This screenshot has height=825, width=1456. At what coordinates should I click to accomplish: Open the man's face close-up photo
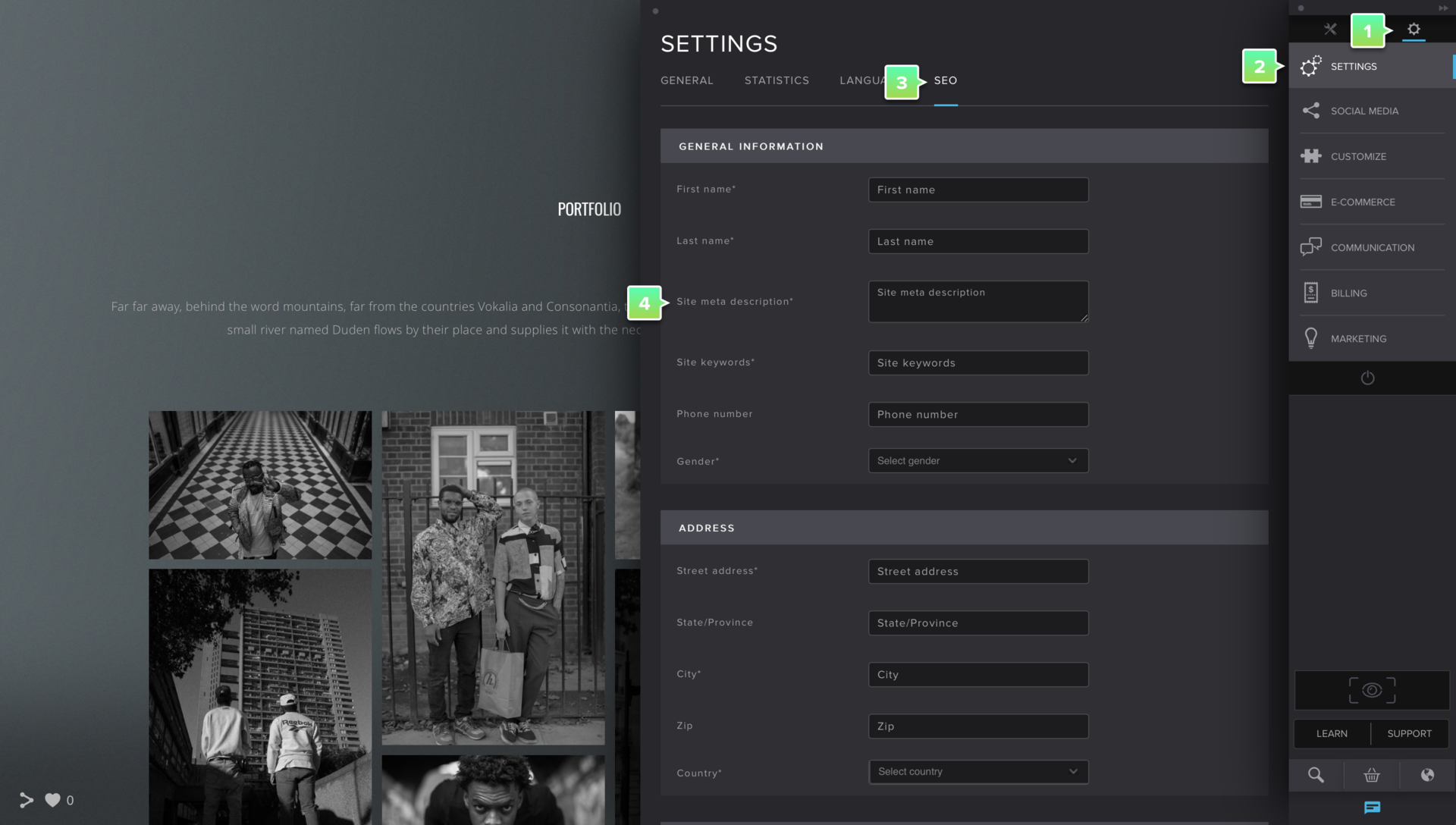tap(493, 790)
